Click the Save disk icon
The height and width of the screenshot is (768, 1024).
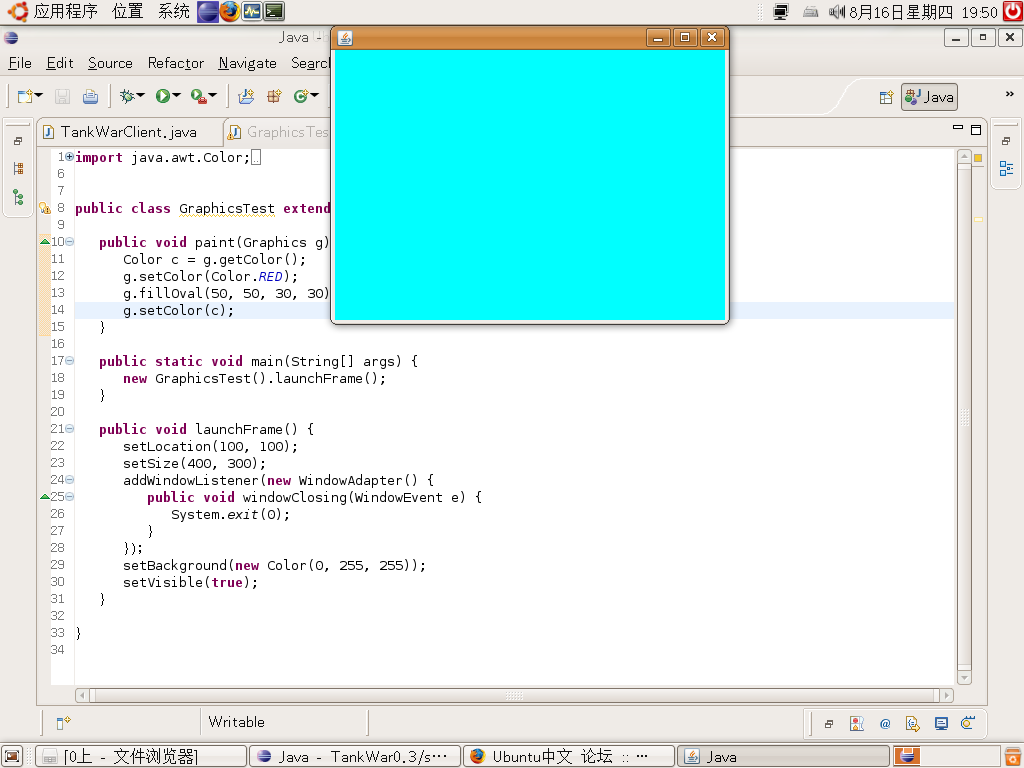tap(62, 97)
